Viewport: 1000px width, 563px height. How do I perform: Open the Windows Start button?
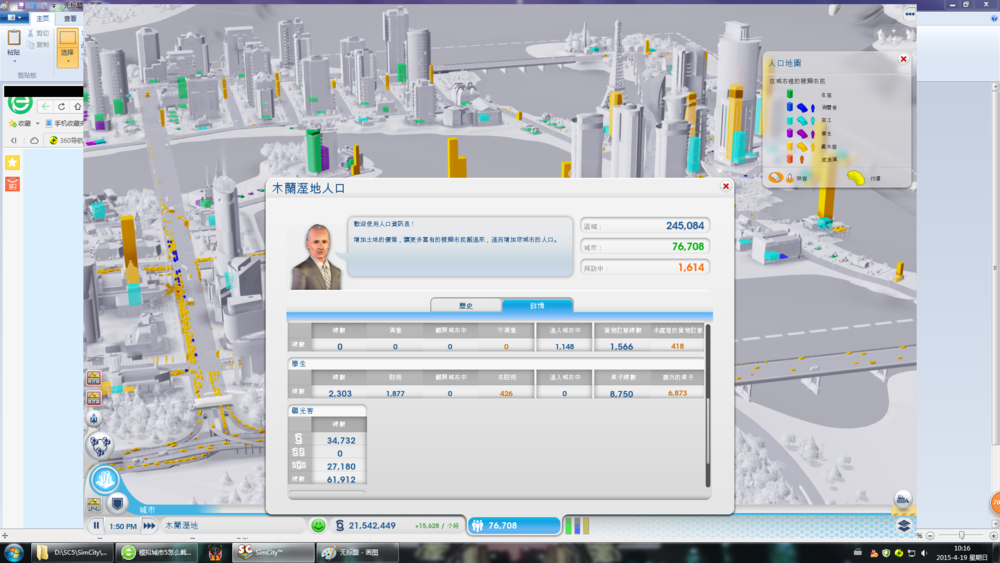click(x=13, y=552)
